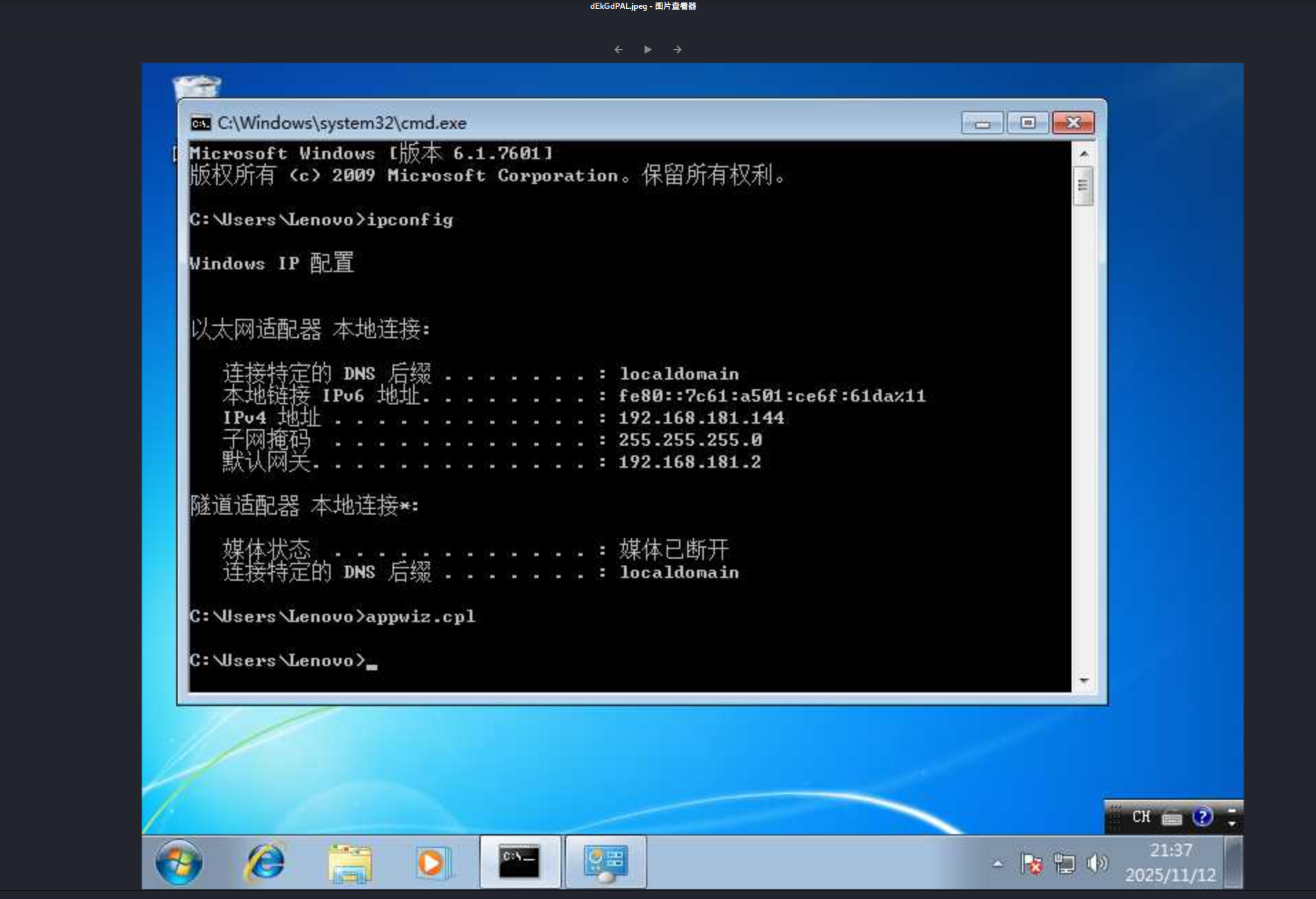Click the Show Desktop strip
The height and width of the screenshot is (899, 1316).
(1234, 862)
